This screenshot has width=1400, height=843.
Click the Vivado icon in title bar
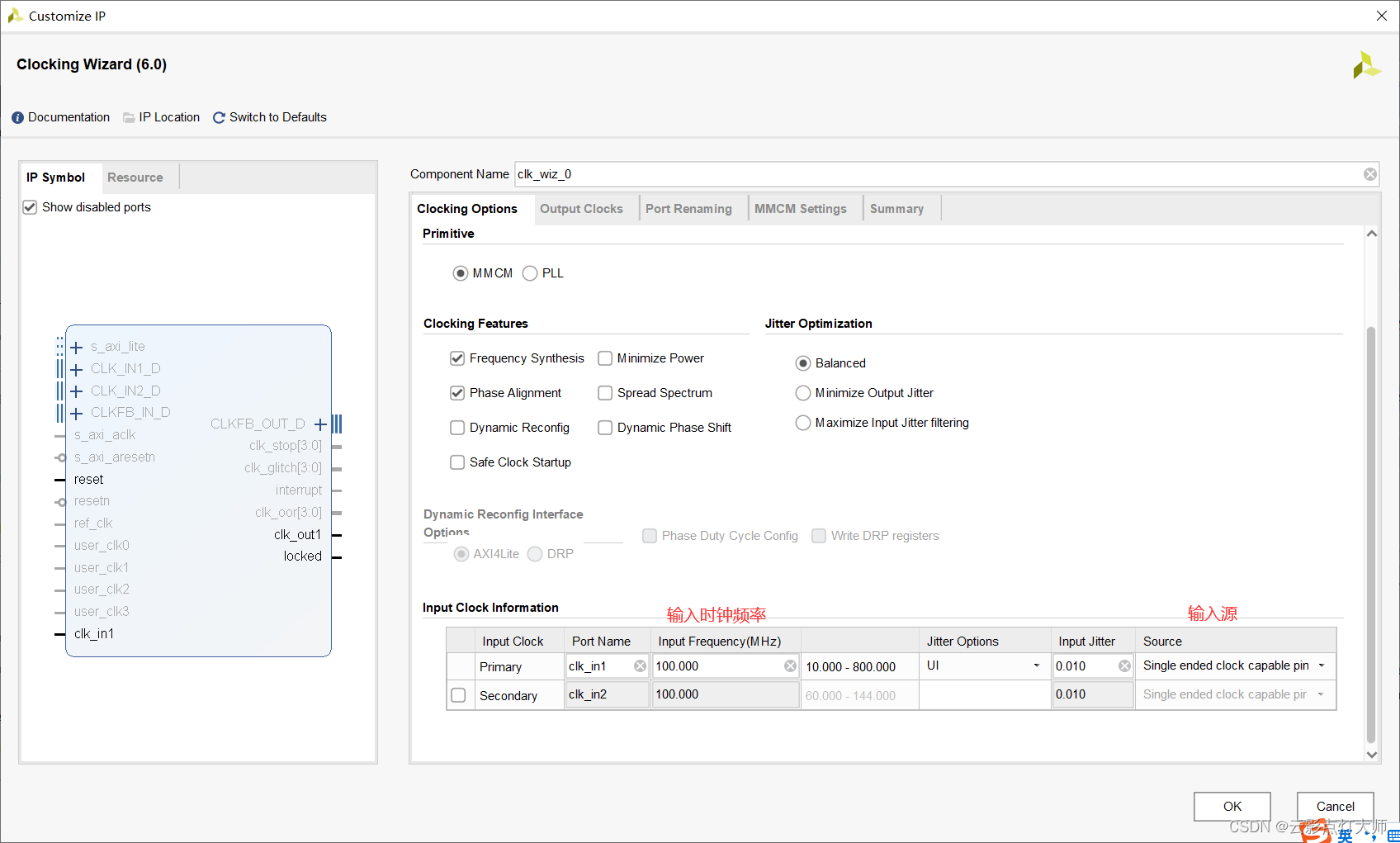pos(15,16)
